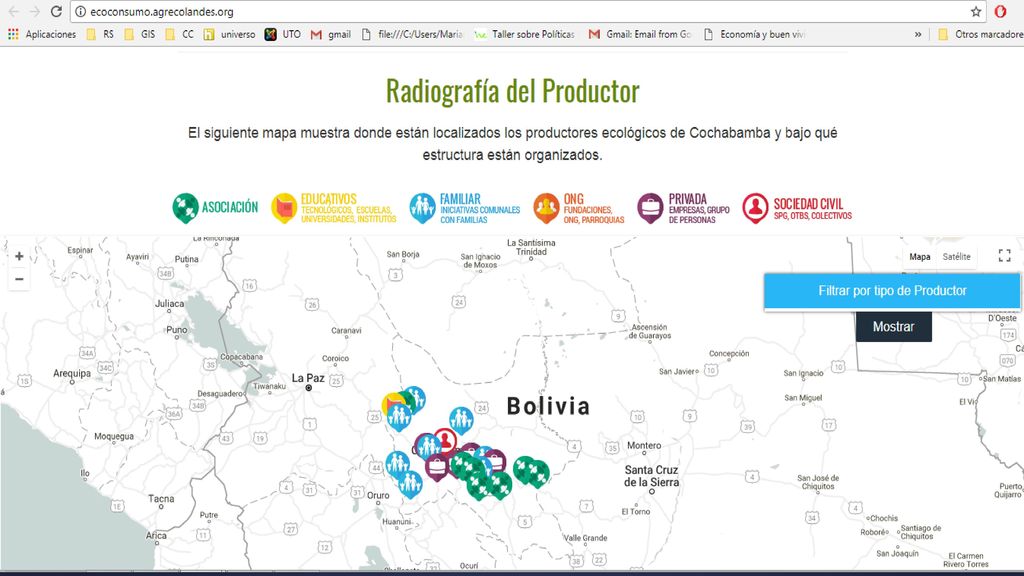Click the green Asociación legend icon
Viewport: 1024px width, 576px height.
185,208
